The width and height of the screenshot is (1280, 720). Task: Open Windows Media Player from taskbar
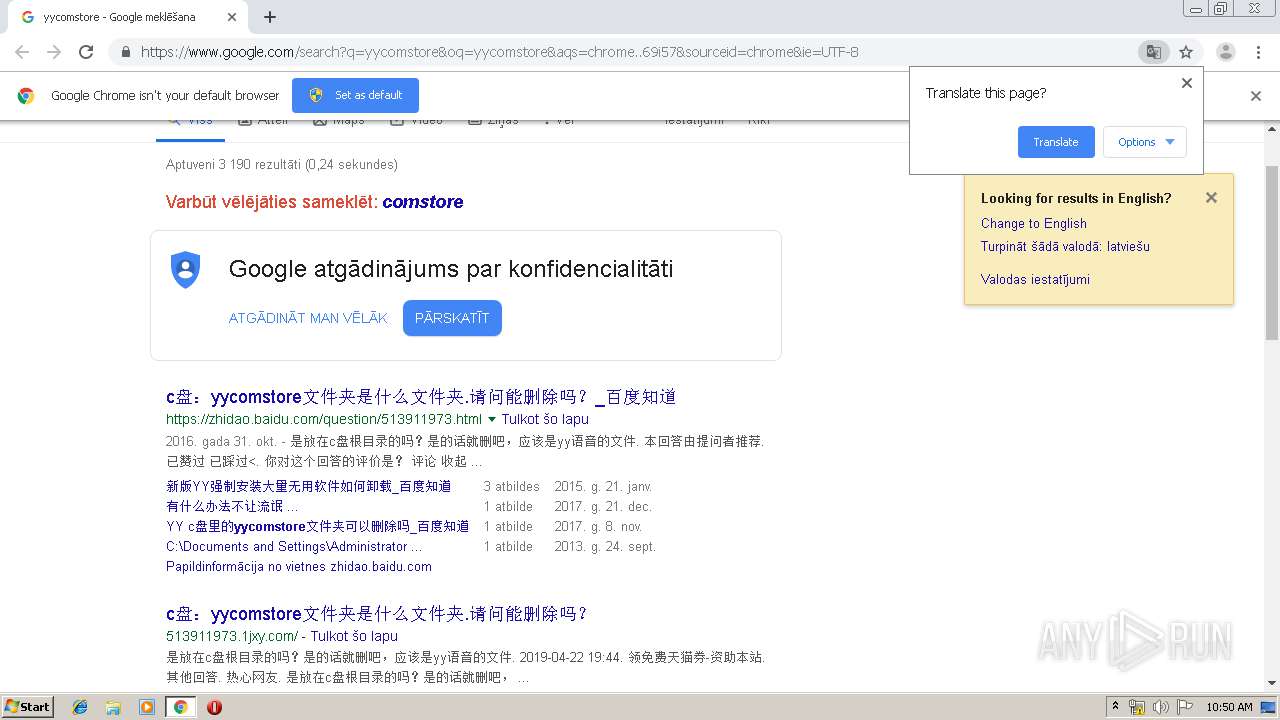(147, 707)
